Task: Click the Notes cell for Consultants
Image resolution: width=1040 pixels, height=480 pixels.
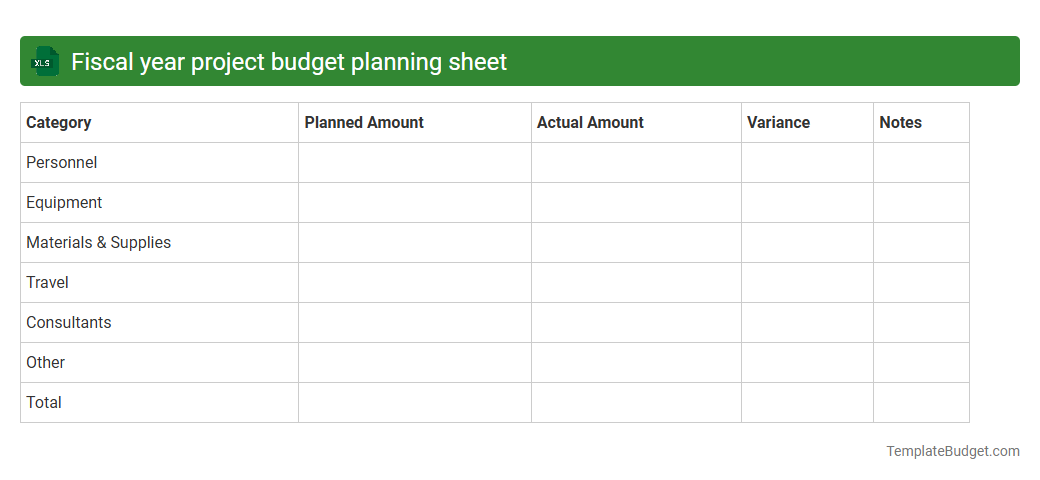Action: click(921, 323)
